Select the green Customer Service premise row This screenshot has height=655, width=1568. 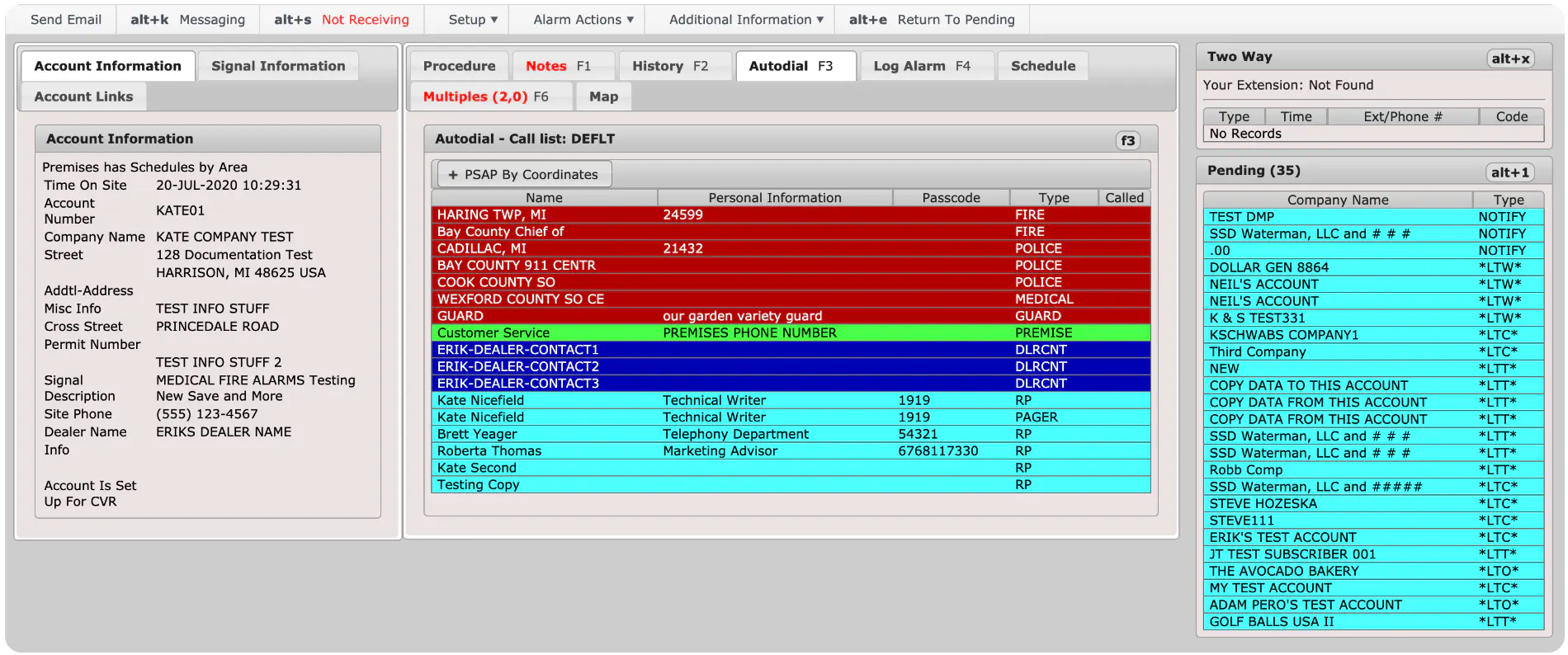point(791,332)
